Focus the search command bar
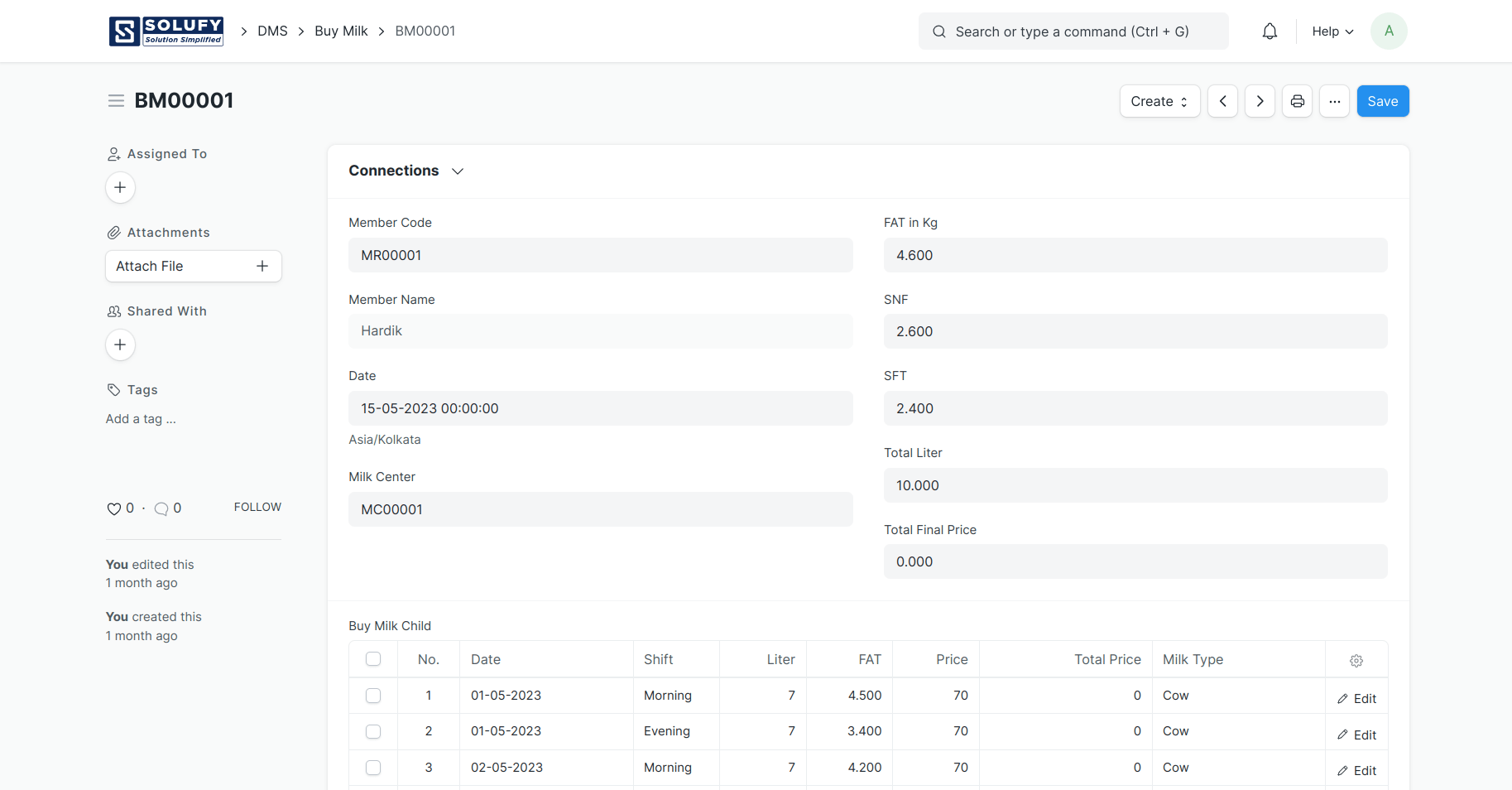The width and height of the screenshot is (1512, 790). tap(1073, 31)
